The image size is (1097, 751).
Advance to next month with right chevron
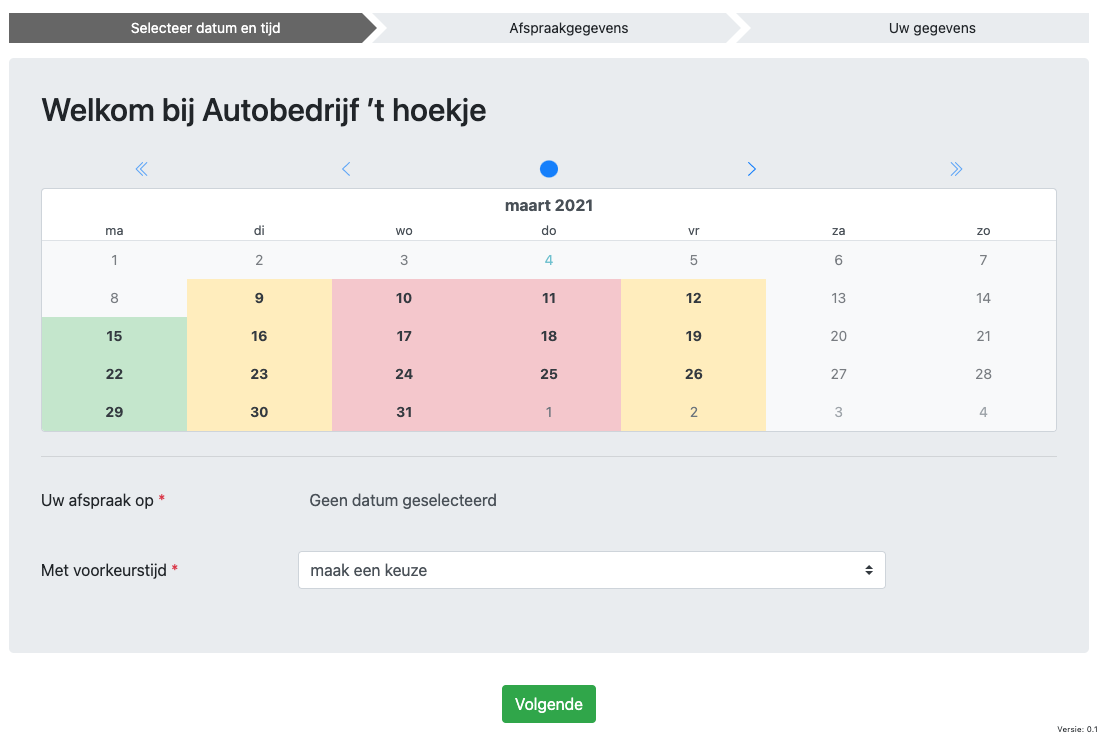pyautogui.click(x=751, y=169)
